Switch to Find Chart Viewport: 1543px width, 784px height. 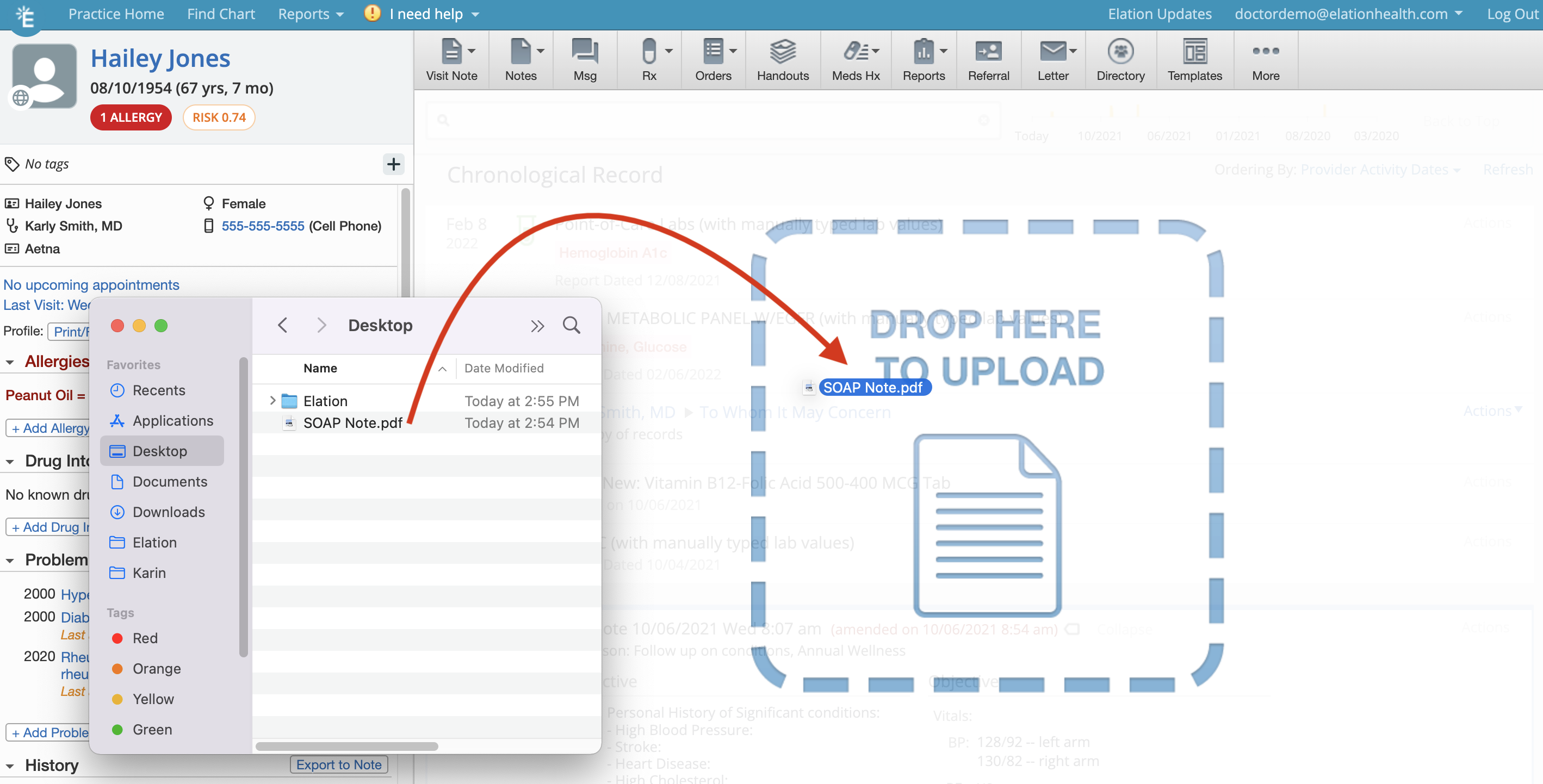pyautogui.click(x=221, y=13)
